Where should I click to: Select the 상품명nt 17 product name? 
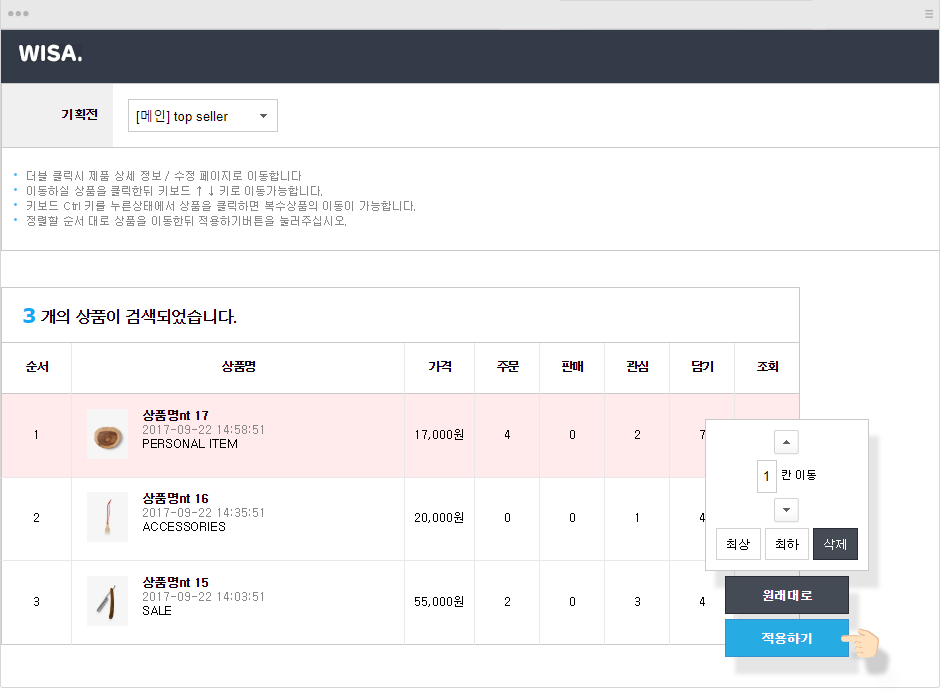175,415
